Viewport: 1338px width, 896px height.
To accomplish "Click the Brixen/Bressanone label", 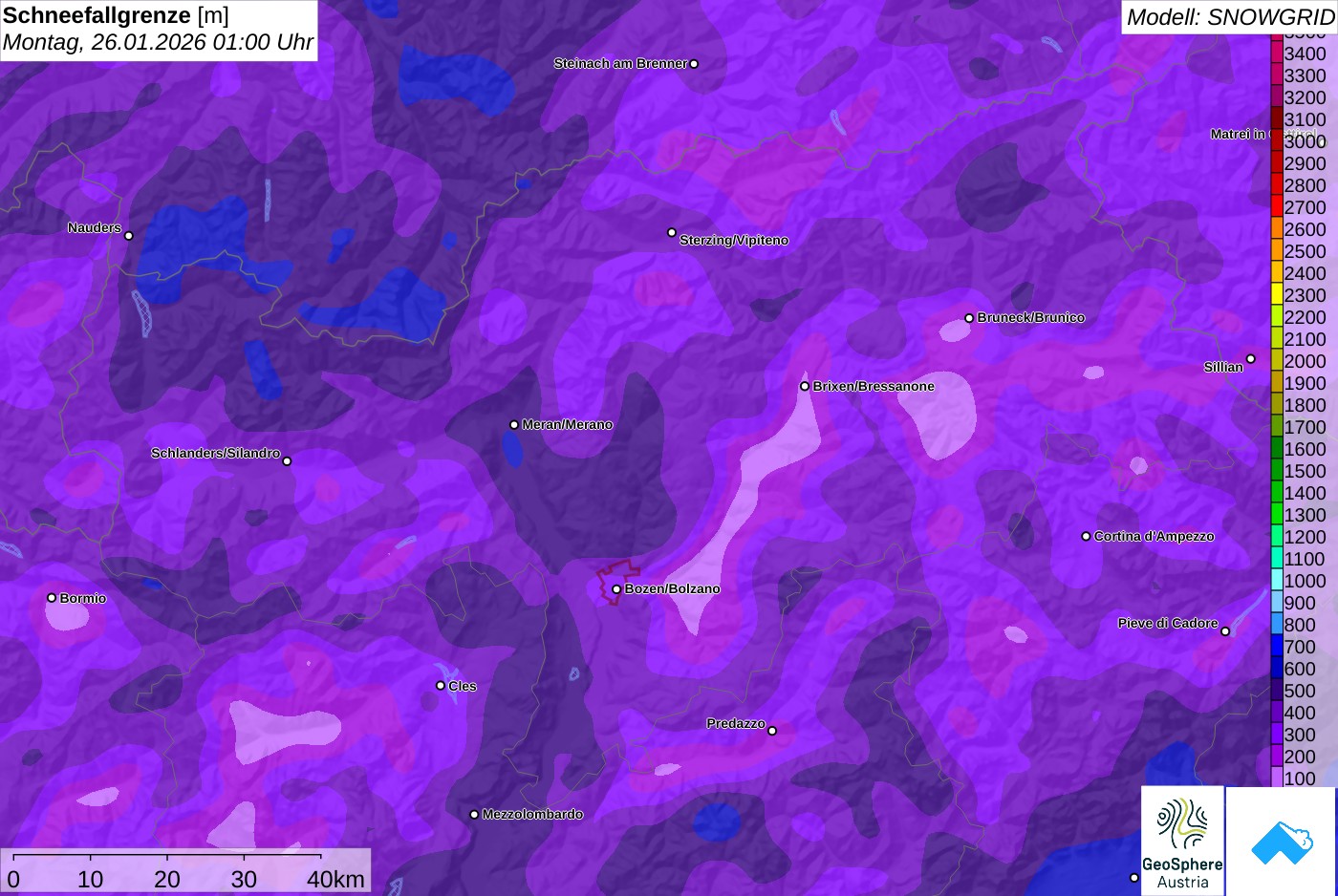I will (x=874, y=386).
